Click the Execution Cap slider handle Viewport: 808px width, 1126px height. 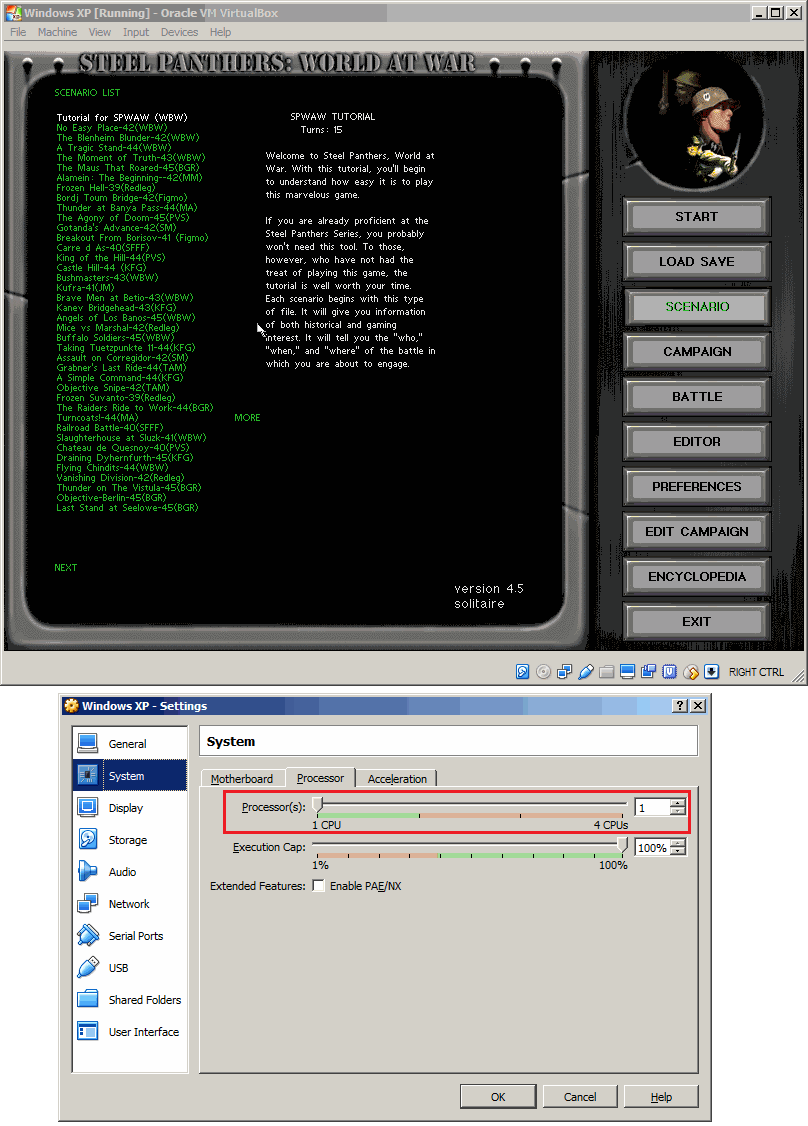pyautogui.click(x=622, y=844)
